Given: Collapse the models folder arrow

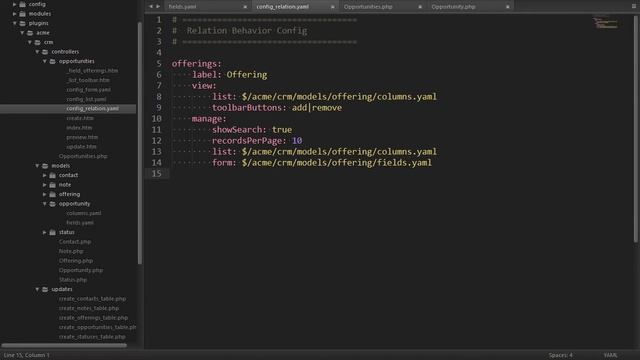Looking at the screenshot, I should point(37,166).
